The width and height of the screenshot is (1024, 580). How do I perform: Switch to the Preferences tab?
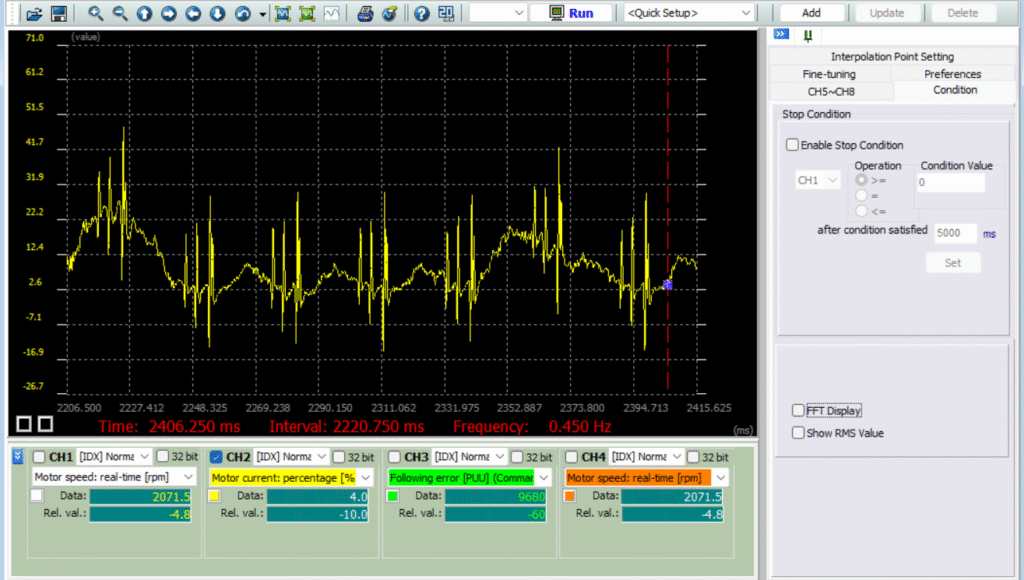point(954,73)
